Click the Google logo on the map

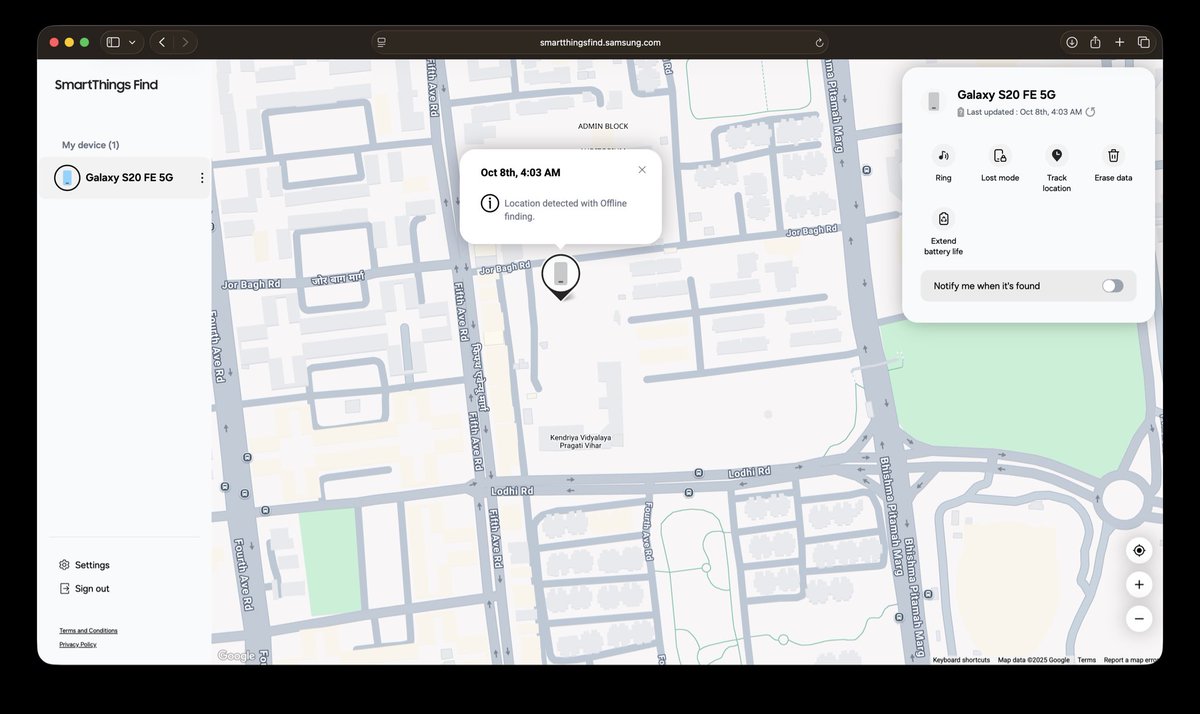236,656
